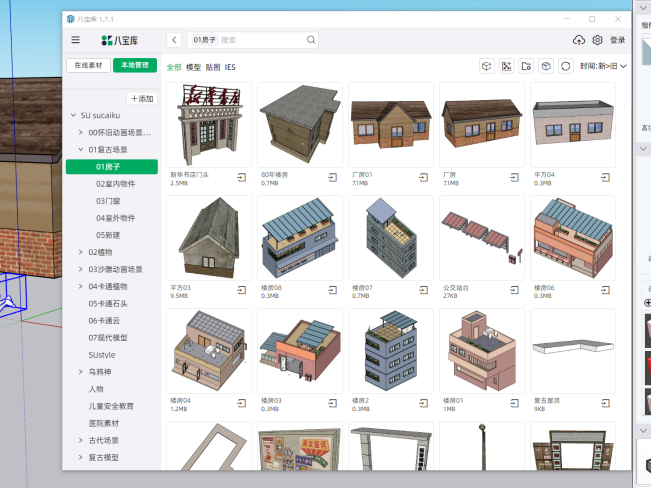Import the 楼房06 model via its icon
The width and height of the screenshot is (651, 488).
[605, 290]
